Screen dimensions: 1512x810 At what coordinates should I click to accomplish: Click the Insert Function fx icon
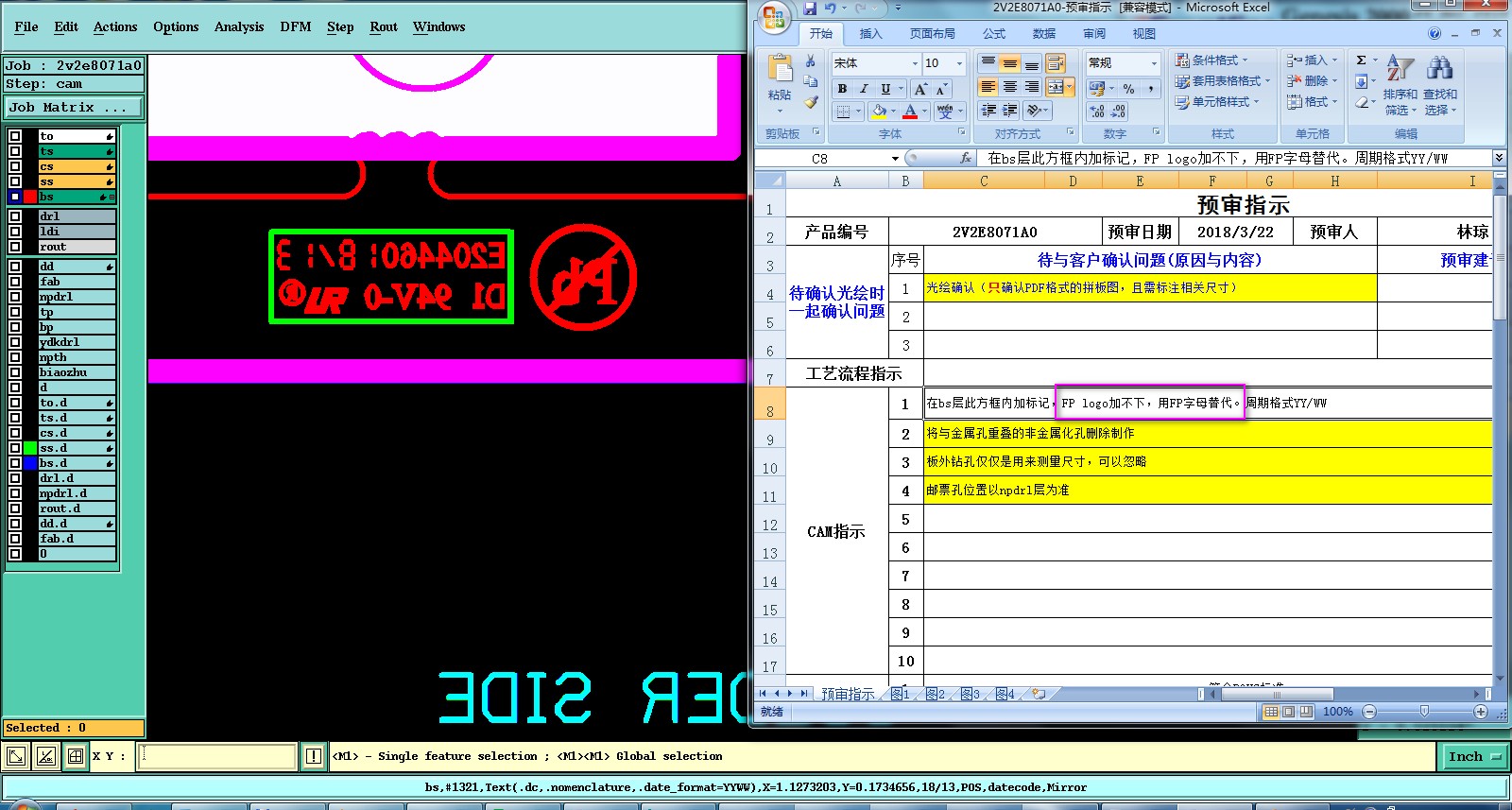coord(965,158)
